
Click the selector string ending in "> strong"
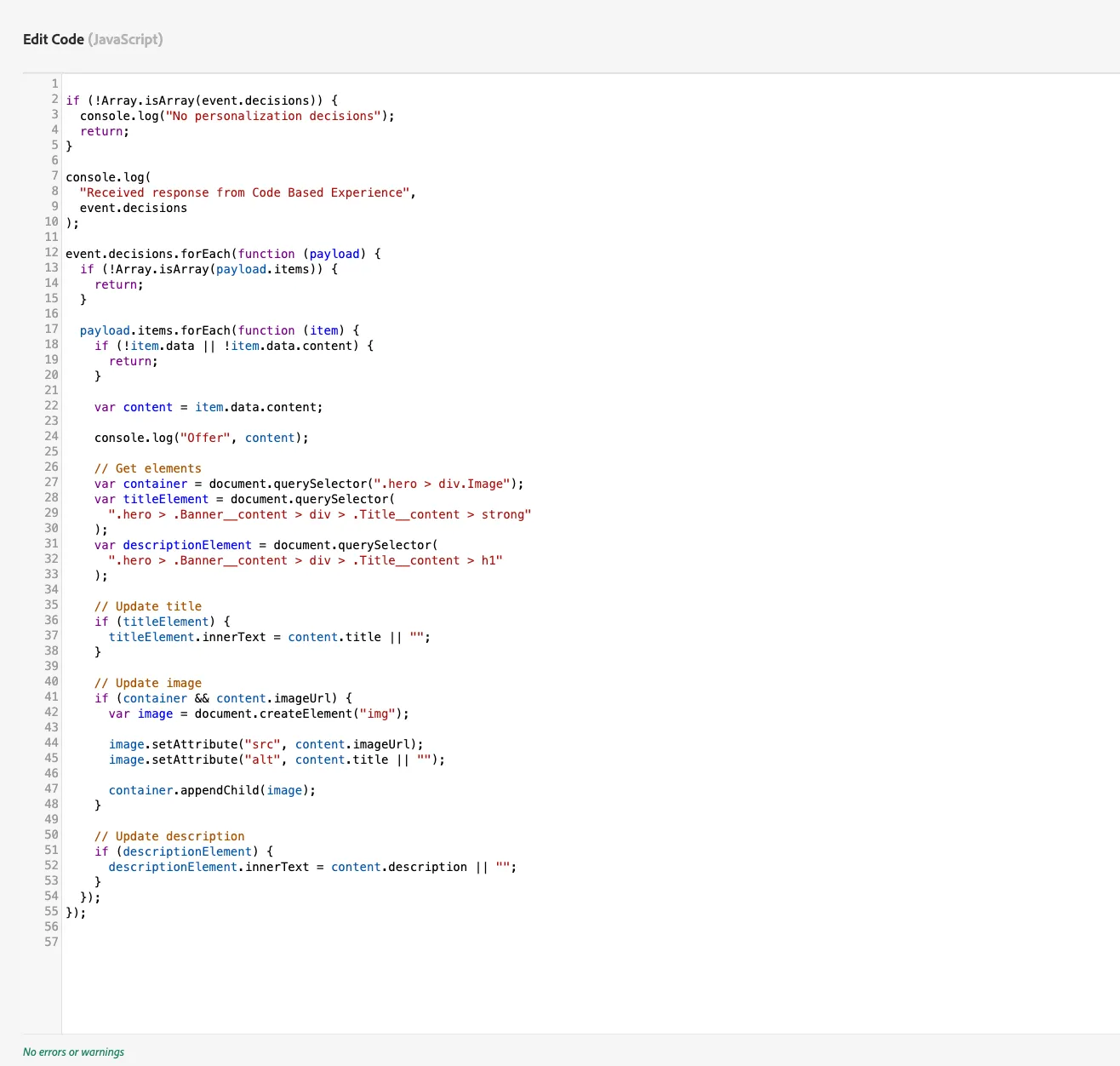(x=320, y=514)
